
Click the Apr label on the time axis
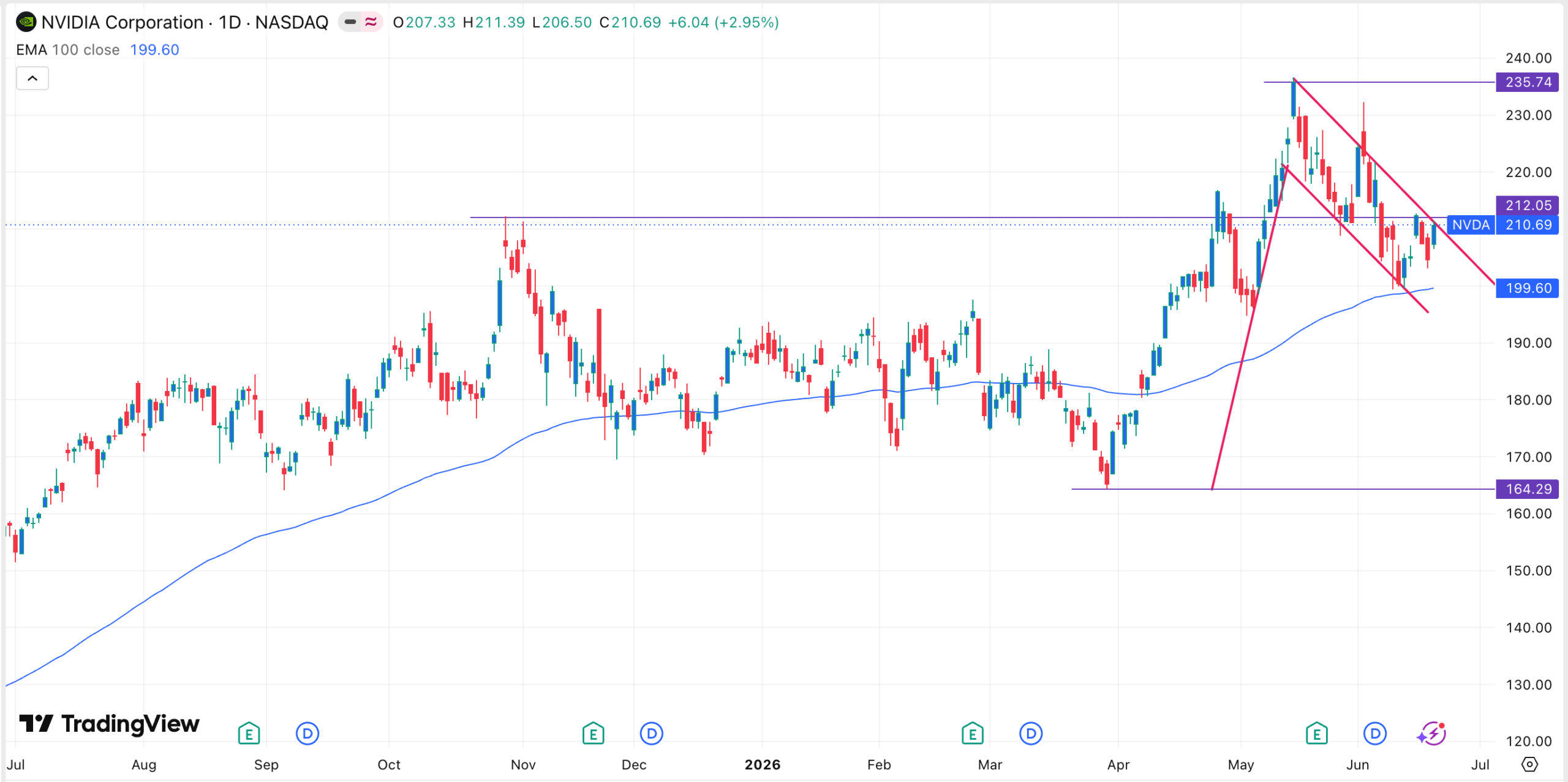click(1118, 765)
